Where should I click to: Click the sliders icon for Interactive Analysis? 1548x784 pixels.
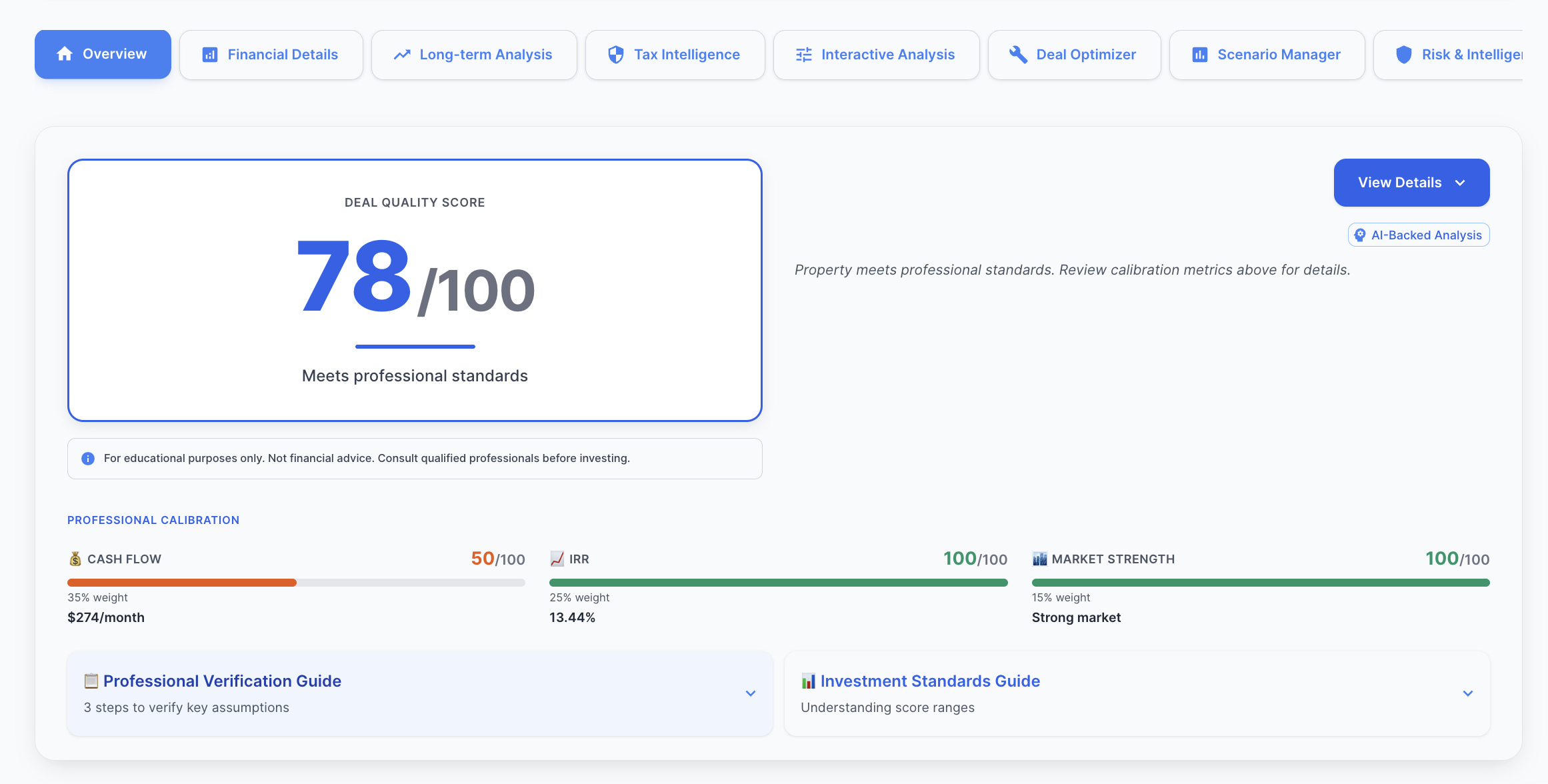point(804,55)
